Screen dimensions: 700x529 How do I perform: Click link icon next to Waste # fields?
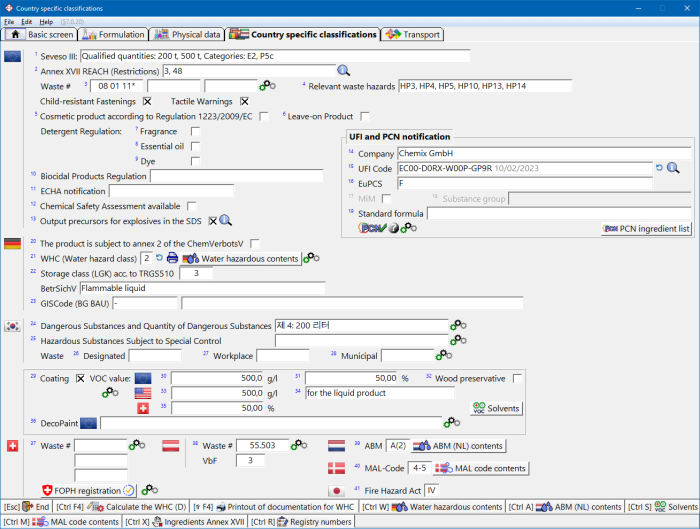tap(268, 87)
